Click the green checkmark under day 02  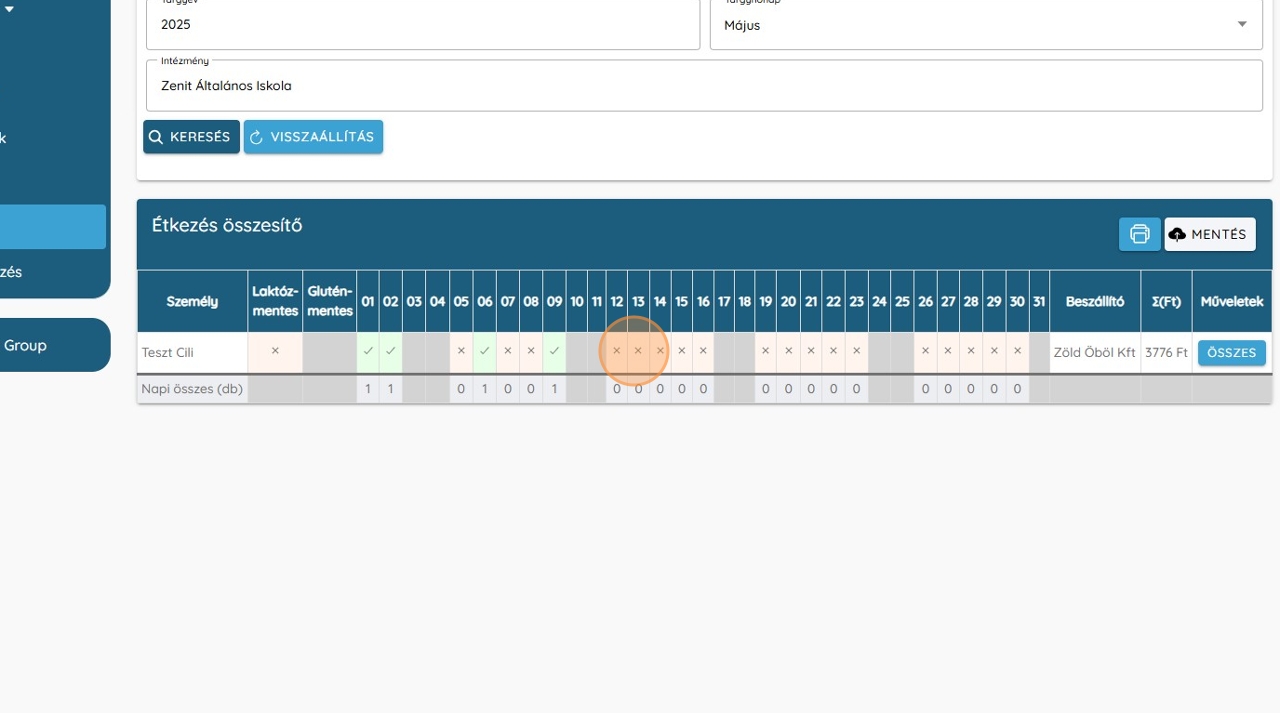tap(391, 351)
